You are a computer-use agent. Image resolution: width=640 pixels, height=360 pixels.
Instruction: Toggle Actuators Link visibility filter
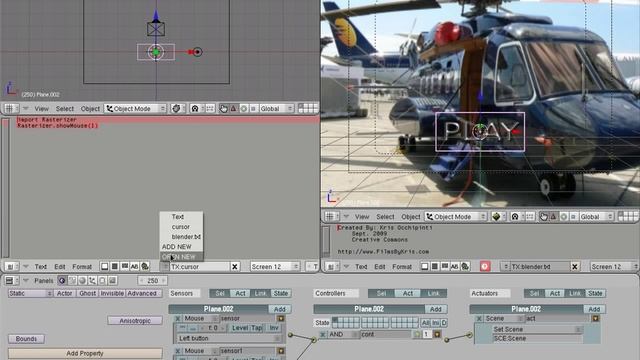(575, 293)
